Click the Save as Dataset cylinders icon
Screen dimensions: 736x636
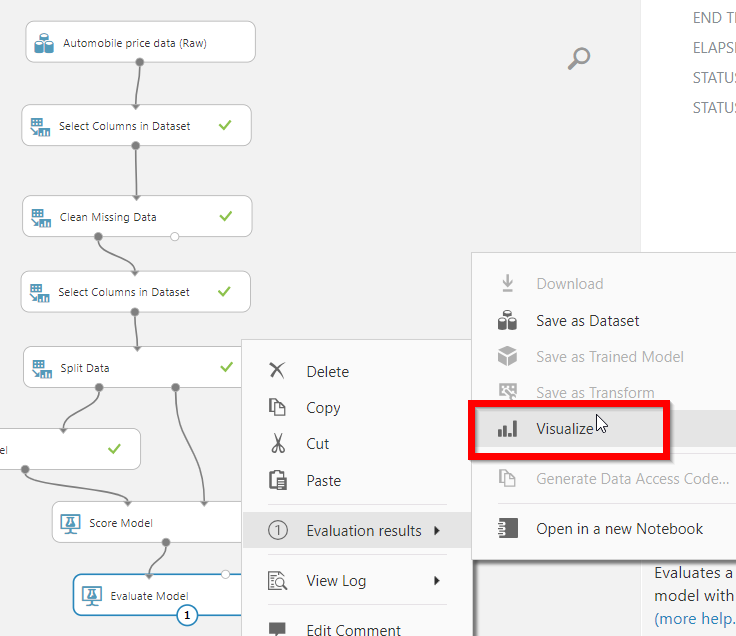tap(507, 321)
